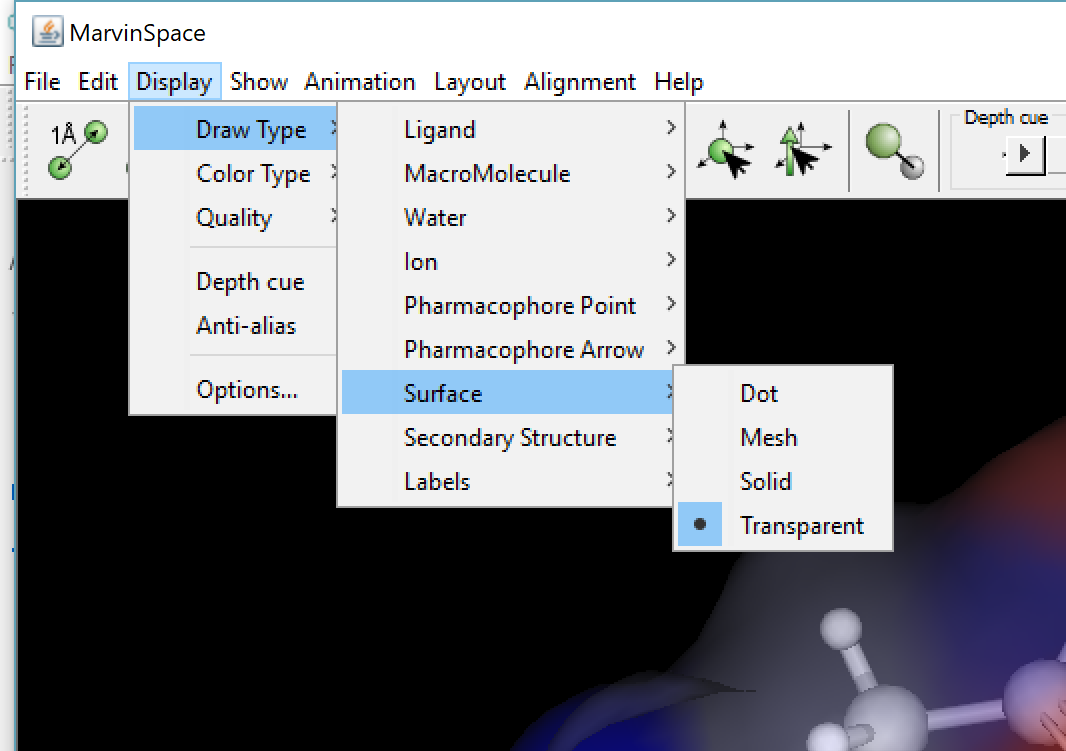Click Options... in the Display menu
The image size is (1066, 751).
247,390
